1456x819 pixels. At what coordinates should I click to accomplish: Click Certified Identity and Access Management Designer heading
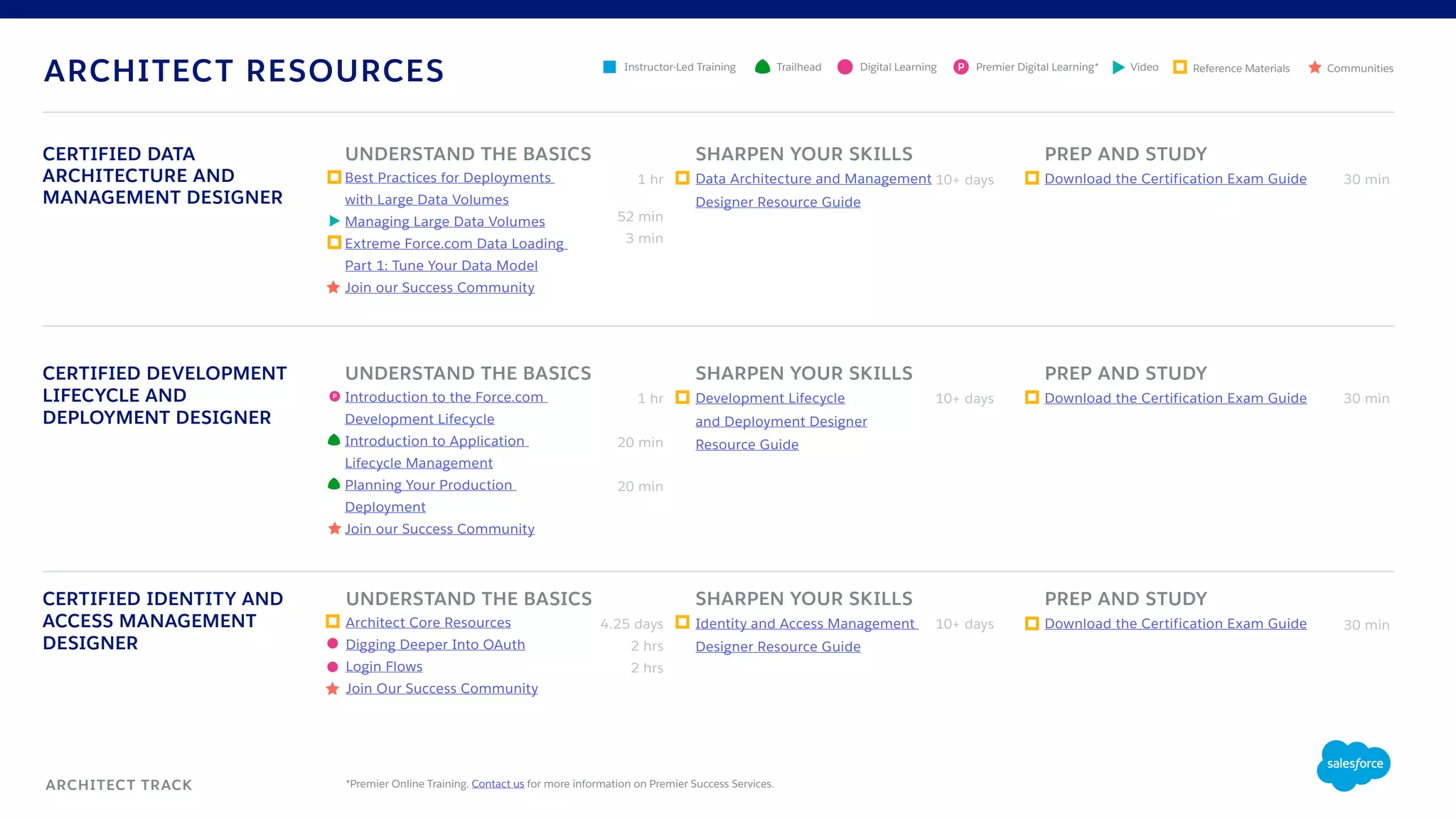pyautogui.click(x=163, y=621)
